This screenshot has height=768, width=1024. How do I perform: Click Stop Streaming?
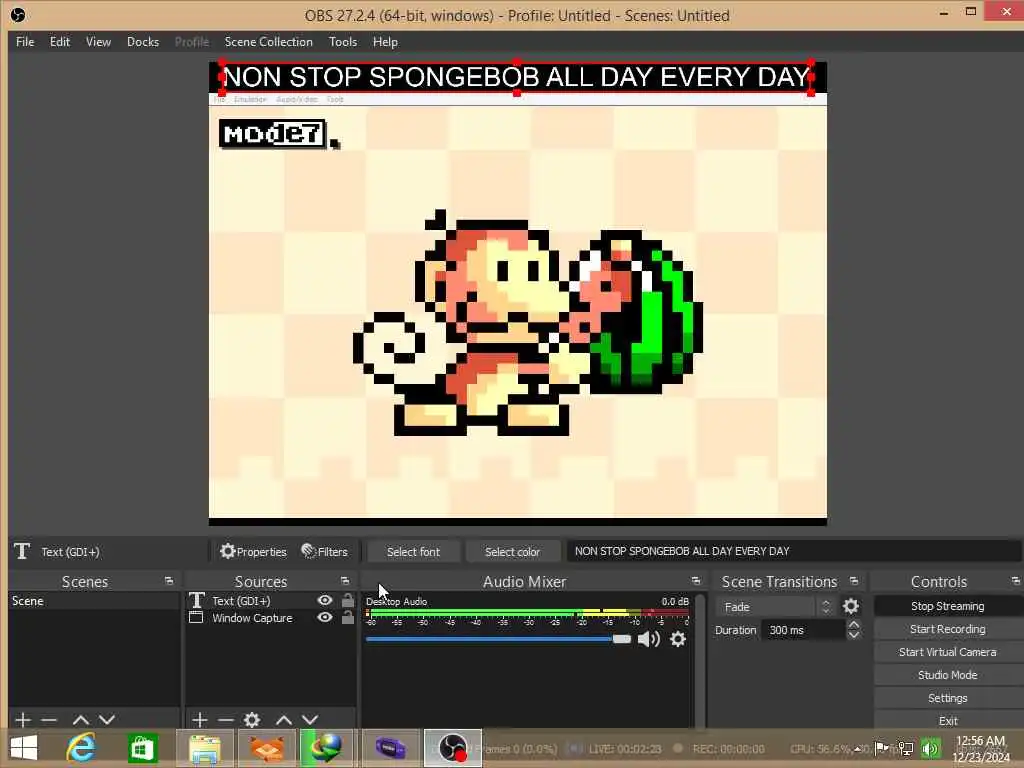coord(948,606)
